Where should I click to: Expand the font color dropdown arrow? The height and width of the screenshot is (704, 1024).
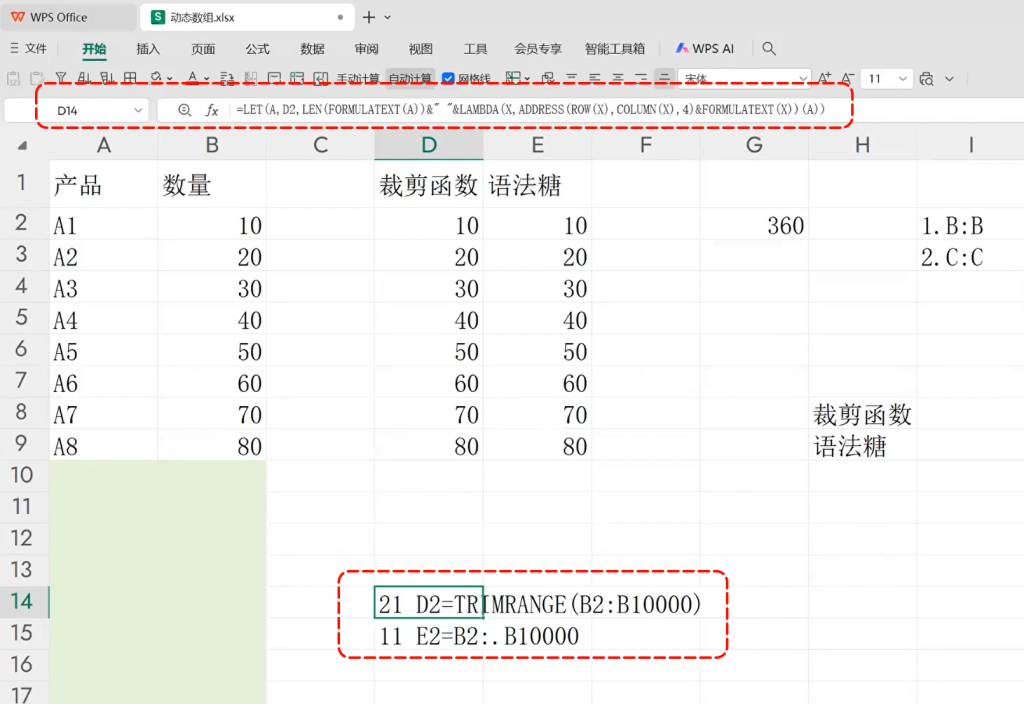(206, 79)
